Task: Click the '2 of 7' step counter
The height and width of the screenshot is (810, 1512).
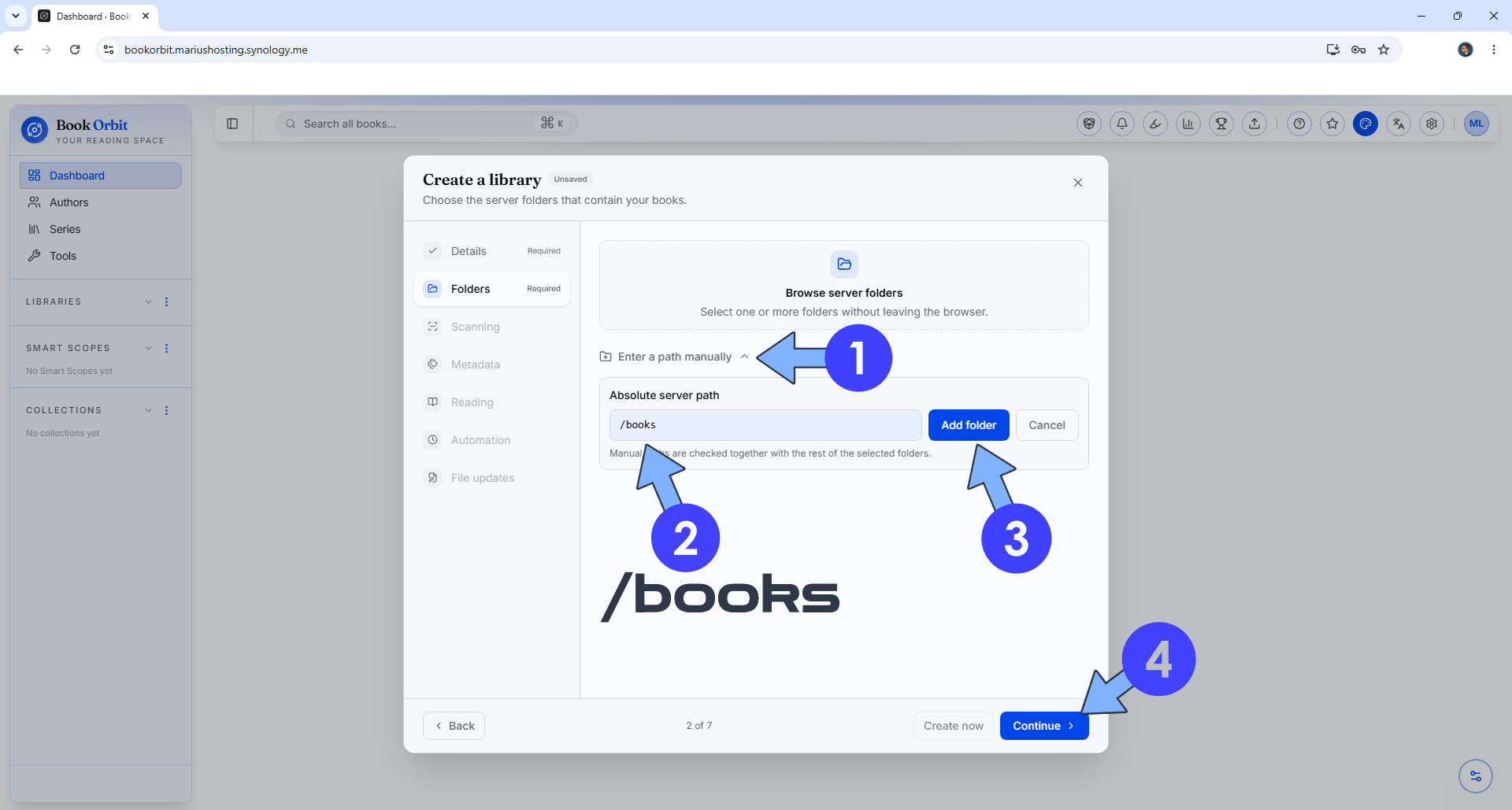Action: click(699, 726)
